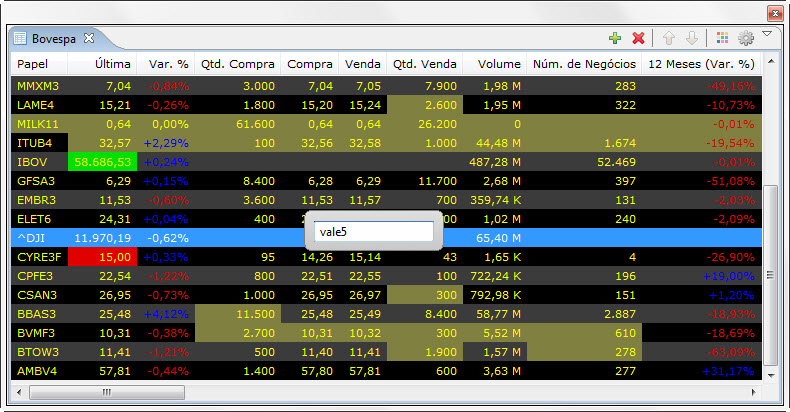Viewport: 790px width, 412px height.
Task: Select the MMXM3 row
Action: click(386, 86)
